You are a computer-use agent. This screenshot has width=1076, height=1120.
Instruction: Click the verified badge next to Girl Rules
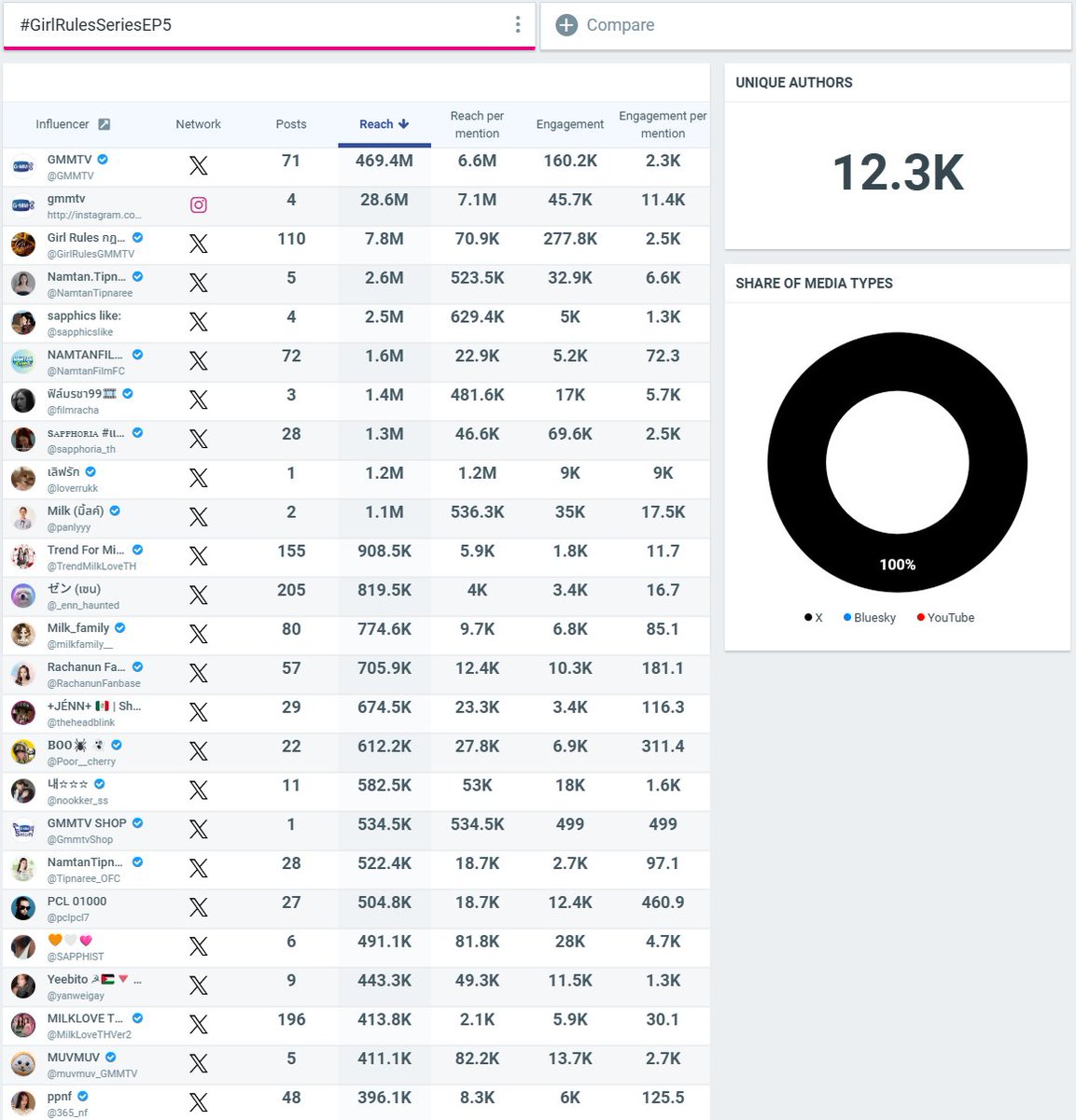137,237
